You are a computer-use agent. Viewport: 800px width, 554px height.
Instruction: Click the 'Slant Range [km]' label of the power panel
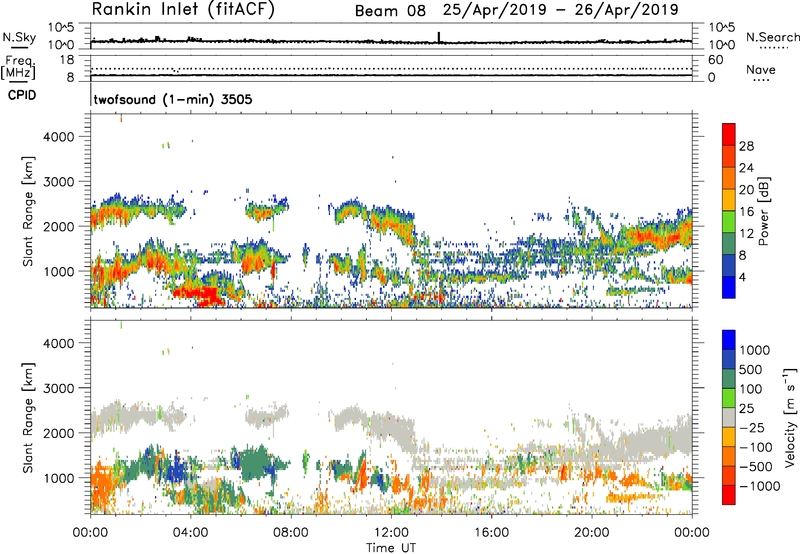point(28,211)
